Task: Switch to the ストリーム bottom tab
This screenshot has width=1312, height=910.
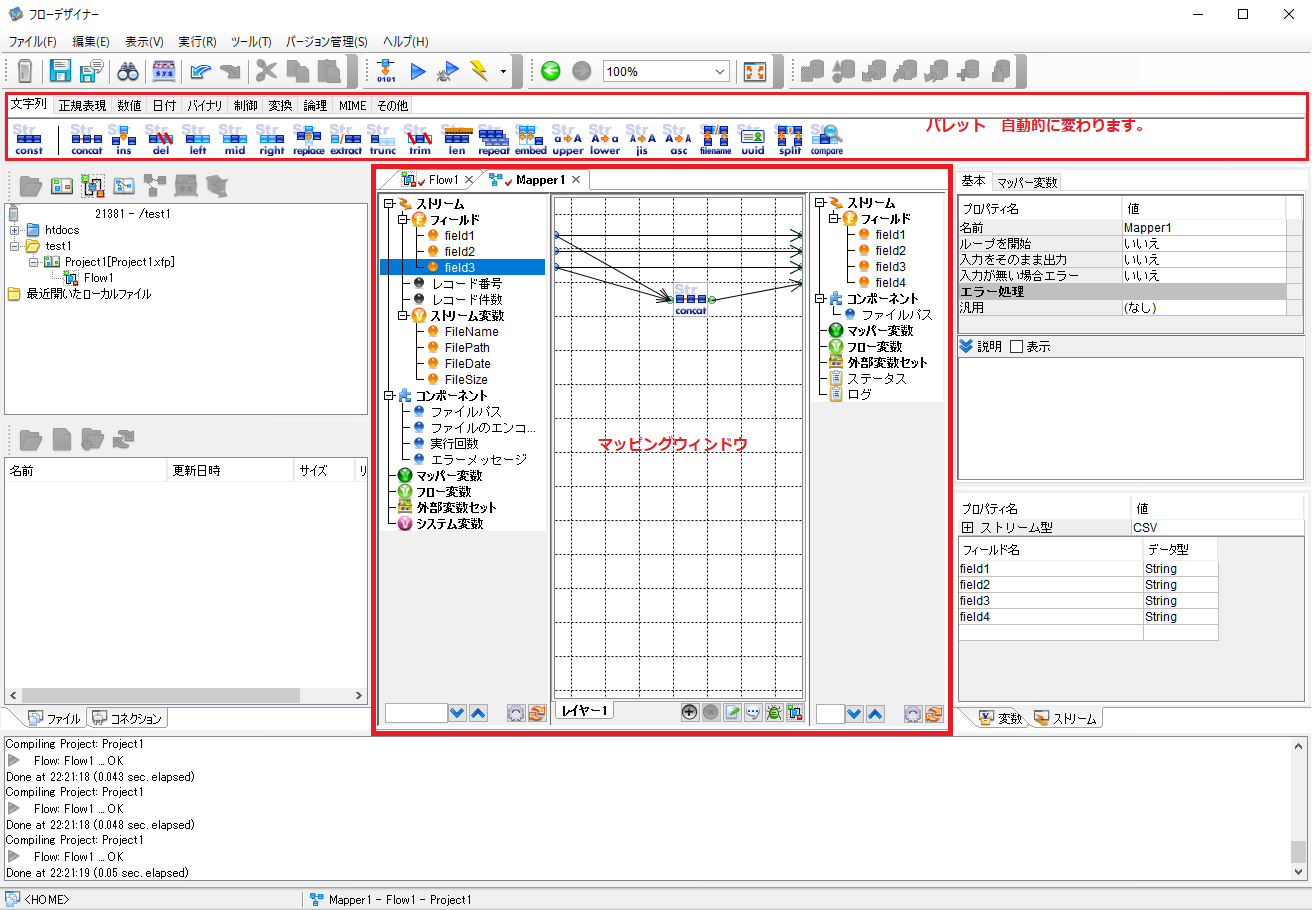Action: click(1066, 718)
